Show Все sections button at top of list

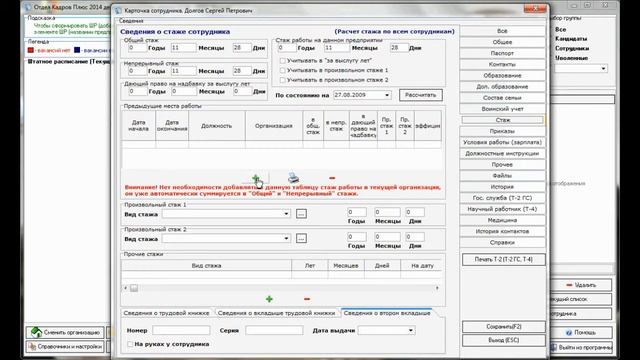[502, 31]
